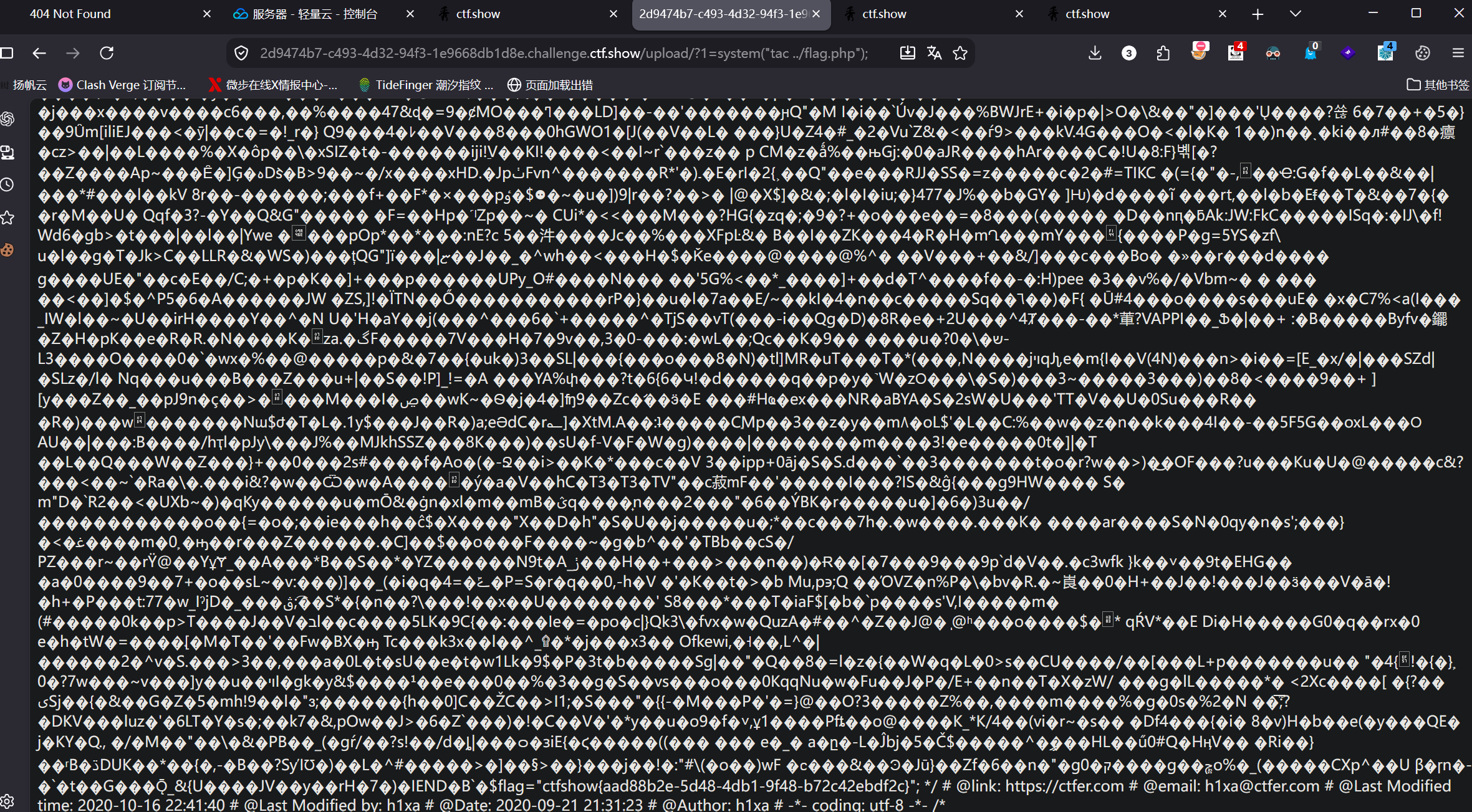
Task: Open the TideFinger 潮汐指纹 bookmark
Action: click(426, 85)
